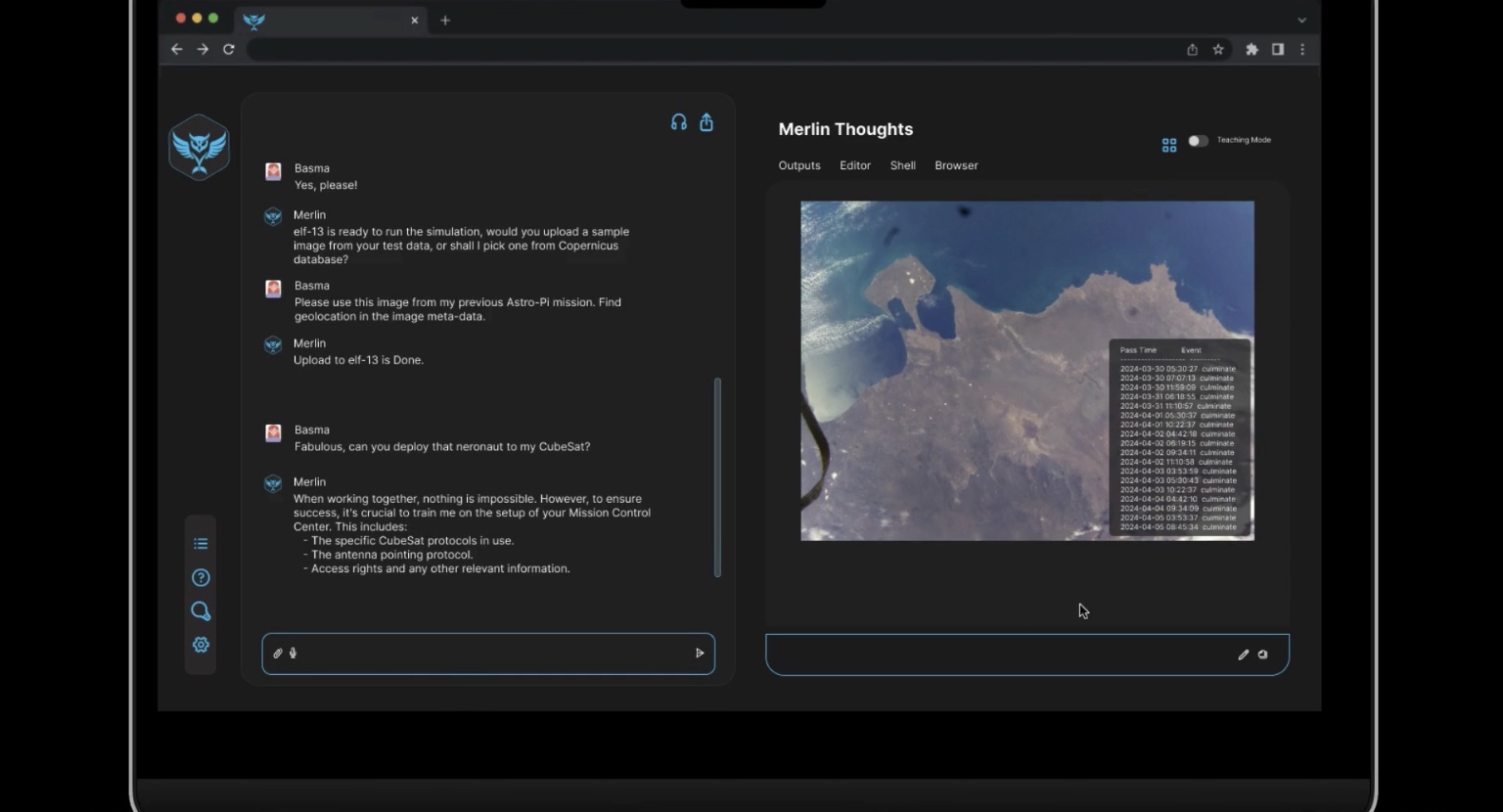Start voice input with the microphone icon
1503x812 pixels.
pyautogui.click(x=293, y=654)
